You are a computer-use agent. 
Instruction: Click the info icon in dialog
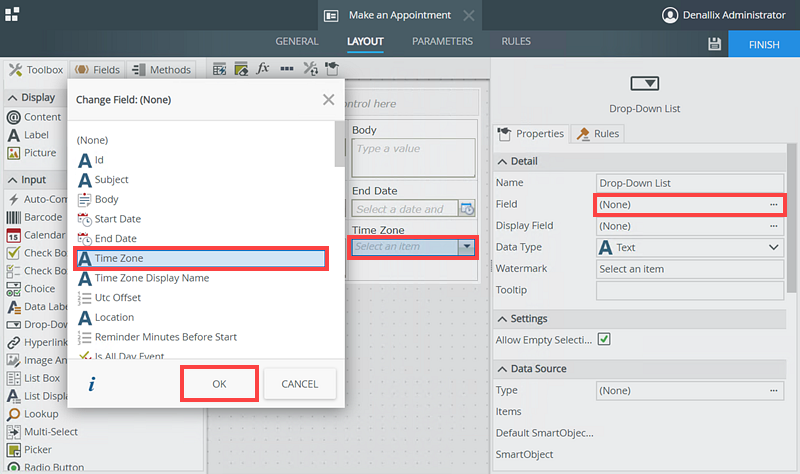pyautogui.click(x=92, y=384)
